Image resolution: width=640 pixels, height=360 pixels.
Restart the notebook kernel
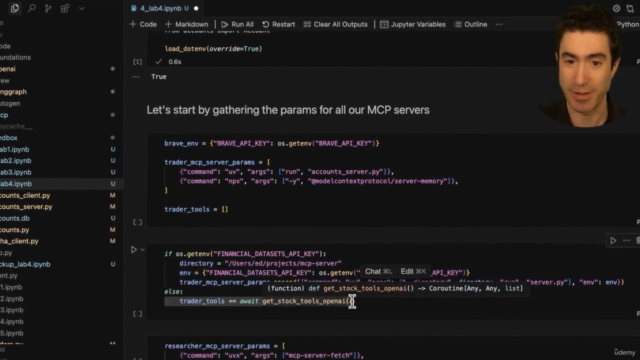pos(278,24)
